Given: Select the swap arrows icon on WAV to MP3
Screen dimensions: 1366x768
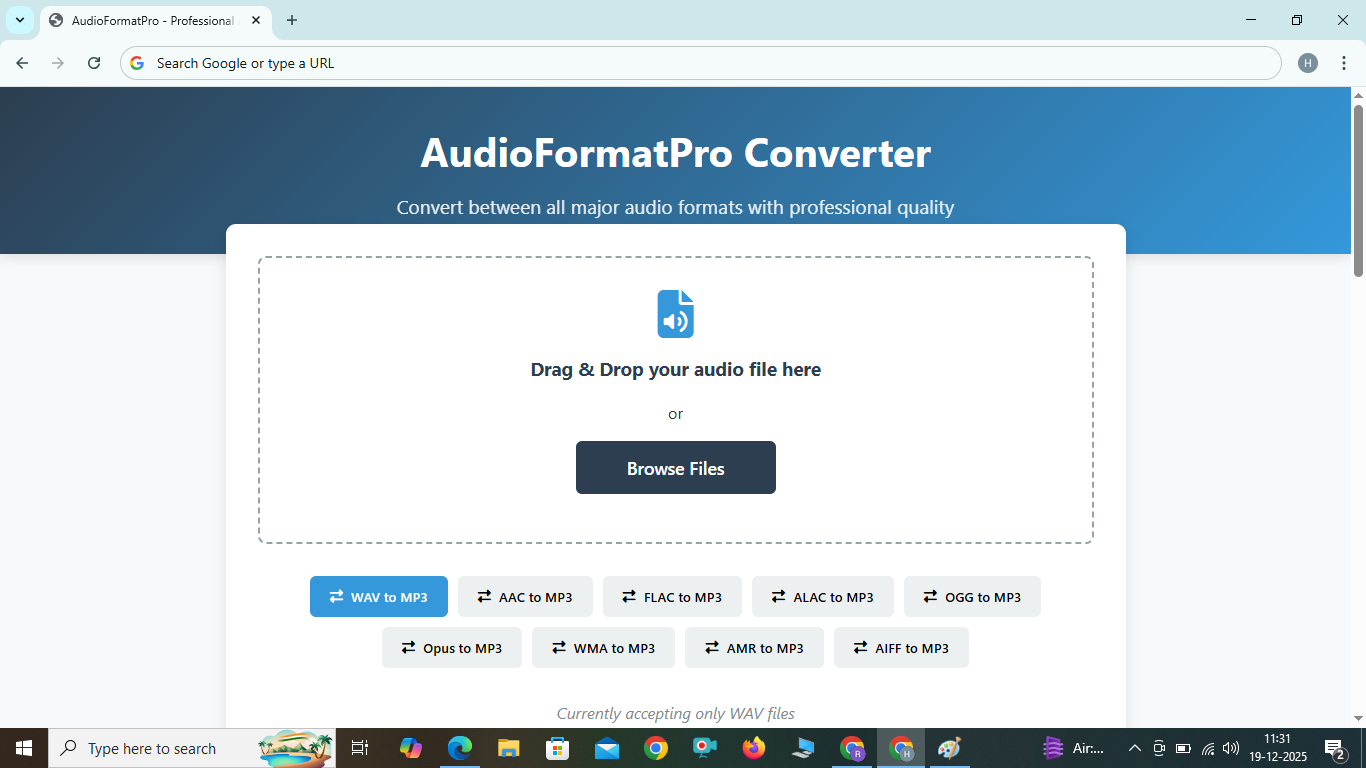Looking at the screenshot, I should pos(335,596).
